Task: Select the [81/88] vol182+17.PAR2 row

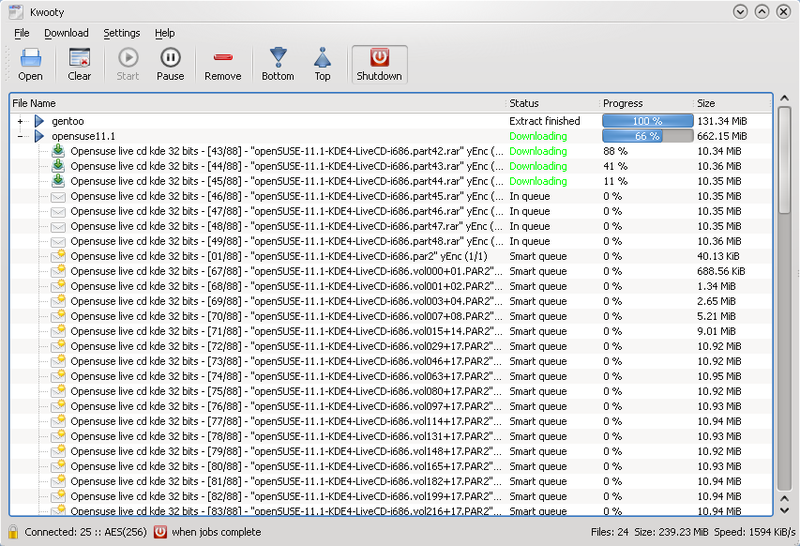Action: [x=391, y=482]
